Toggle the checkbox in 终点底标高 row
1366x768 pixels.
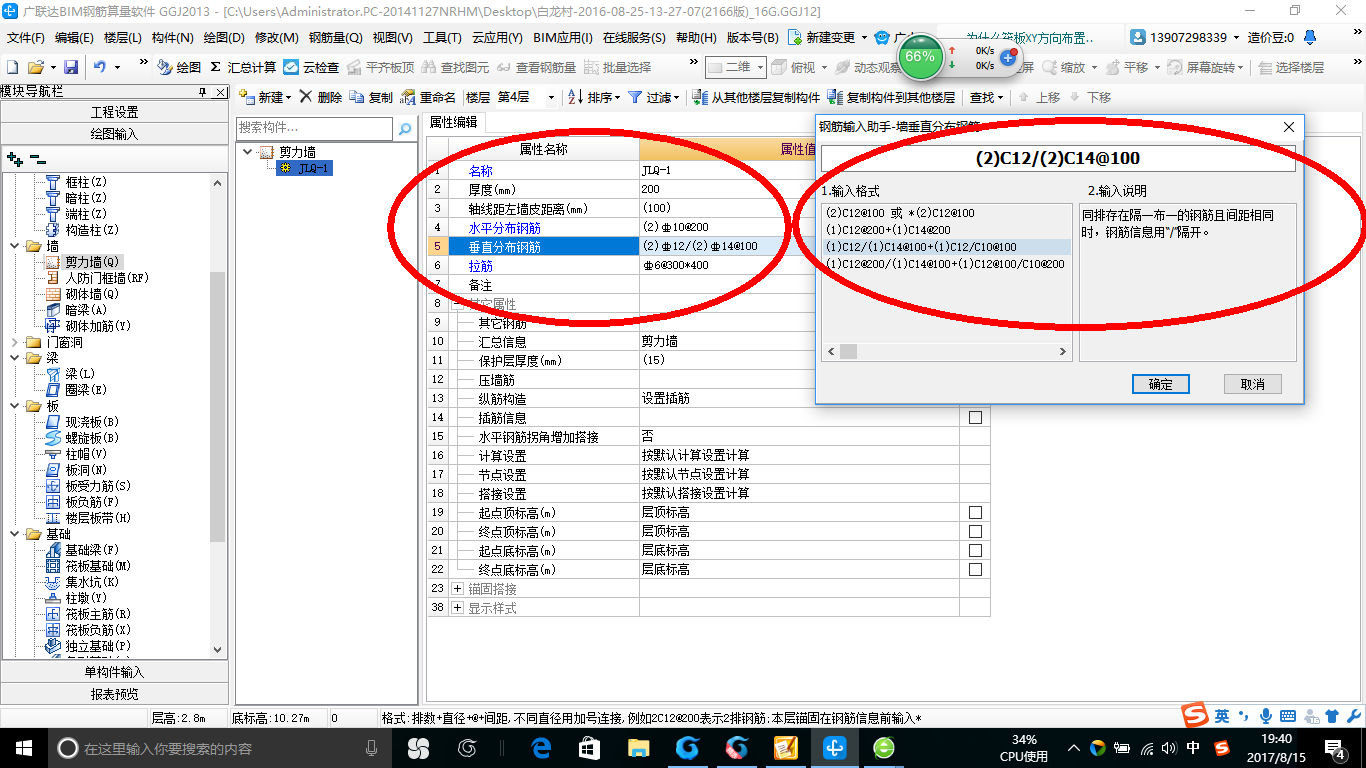pyautogui.click(x=975, y=569)
